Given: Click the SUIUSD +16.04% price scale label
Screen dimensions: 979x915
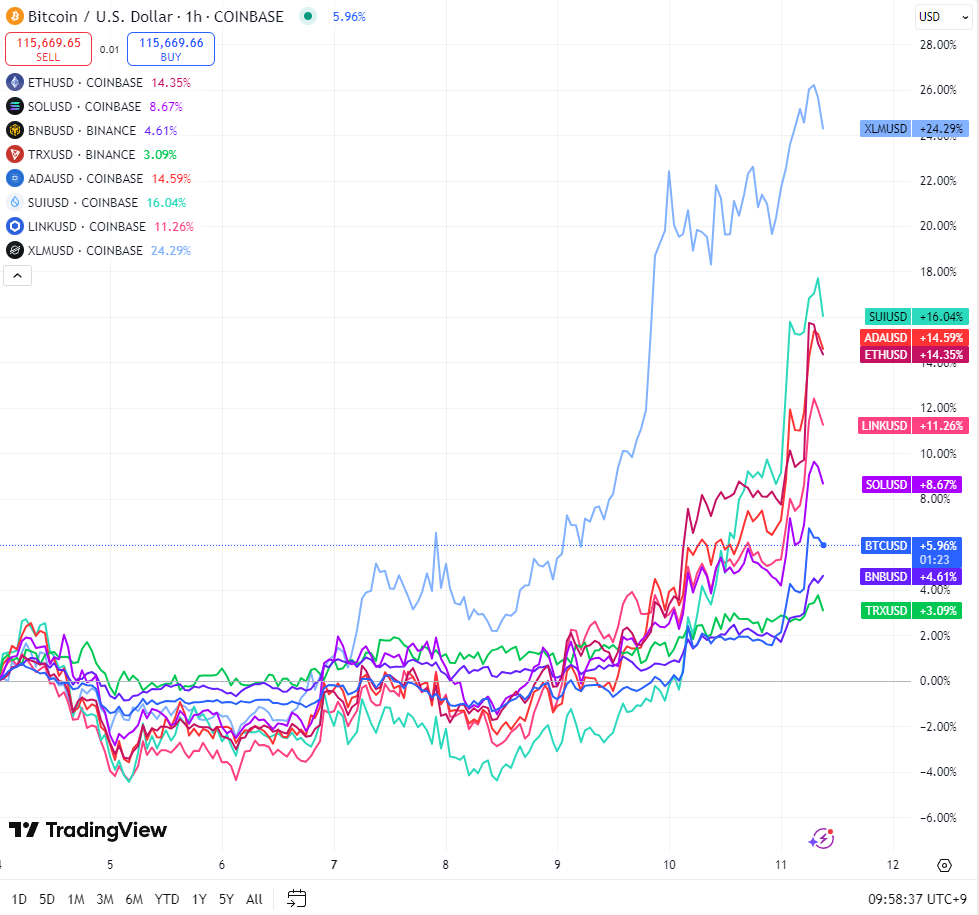Looking at the screenshot, I should (x=917, y=317).
